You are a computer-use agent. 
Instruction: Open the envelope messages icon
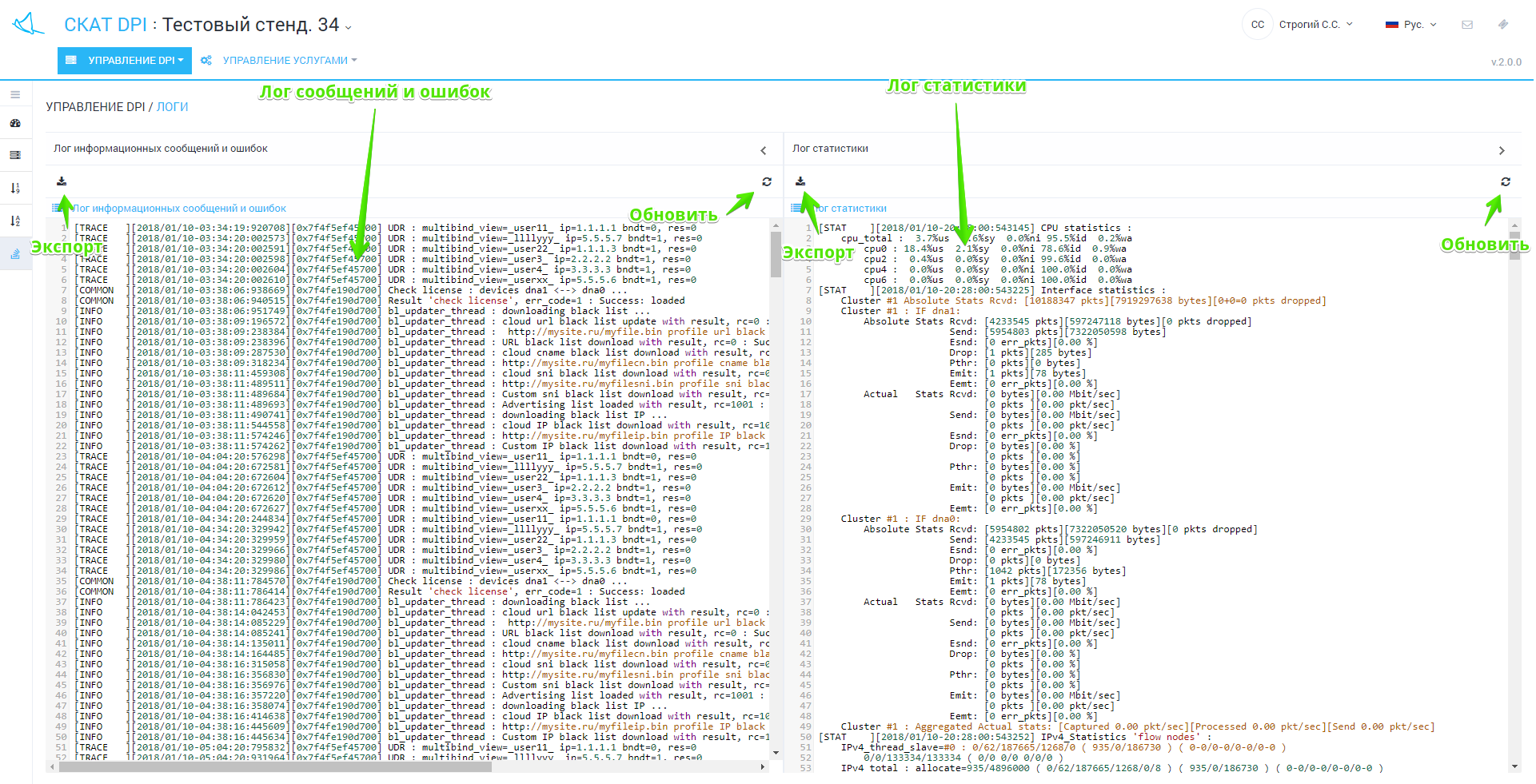tap(1467, 25)
